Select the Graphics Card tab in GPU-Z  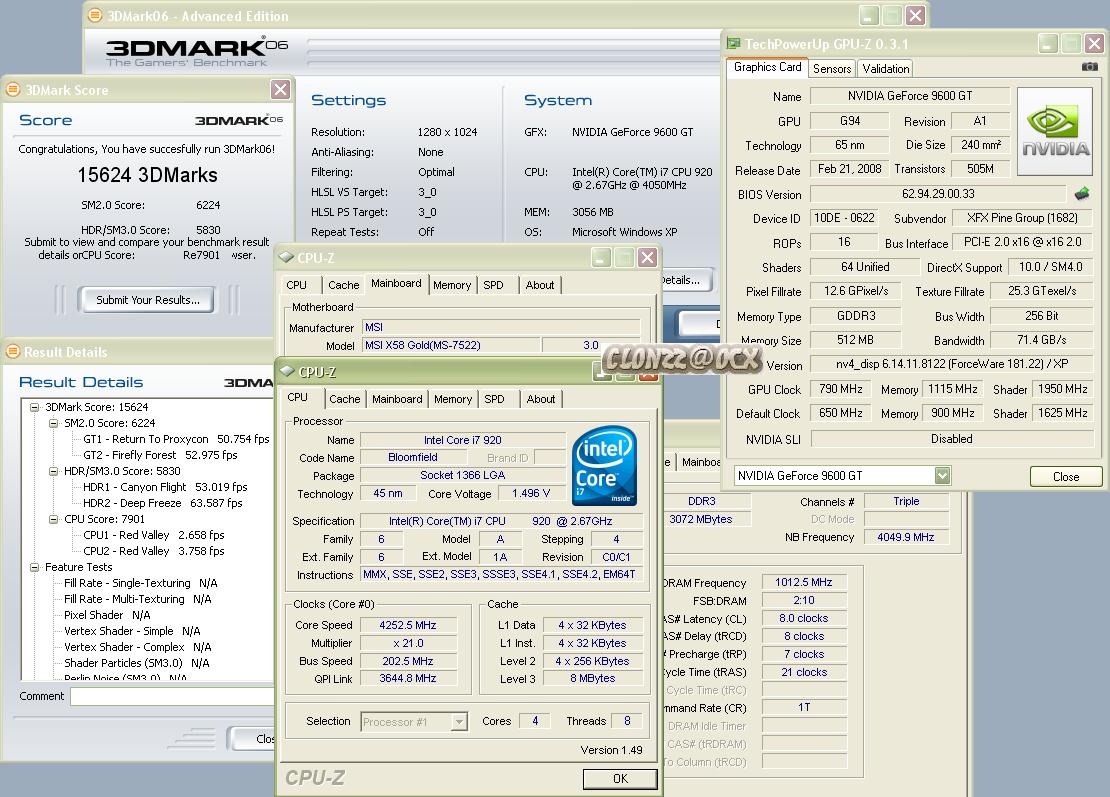(x=767, y=67)
